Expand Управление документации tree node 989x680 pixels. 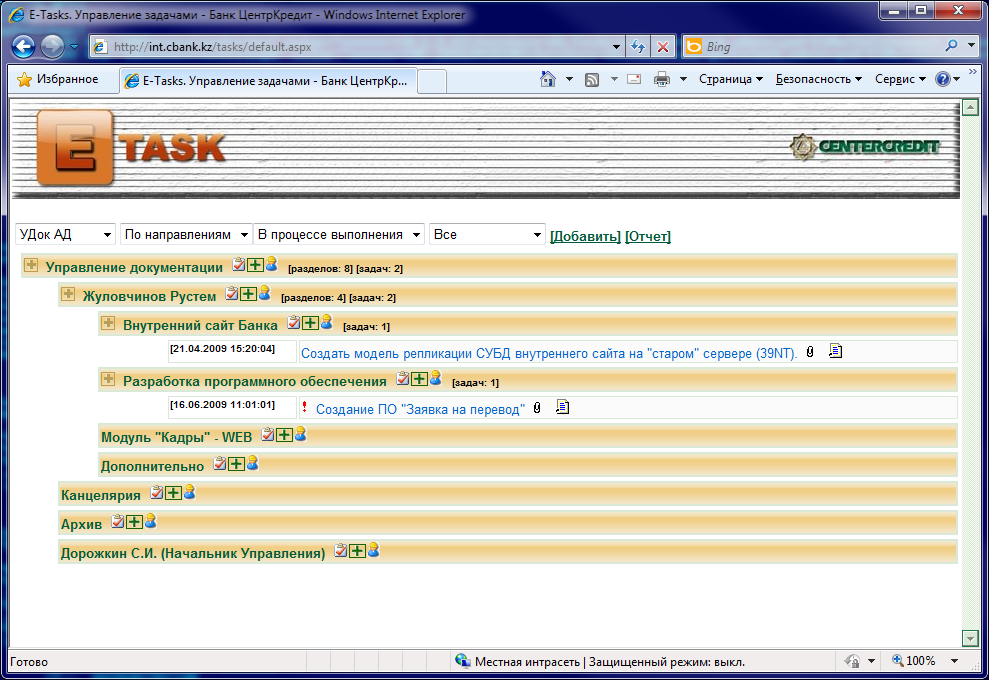click(31, 266)
